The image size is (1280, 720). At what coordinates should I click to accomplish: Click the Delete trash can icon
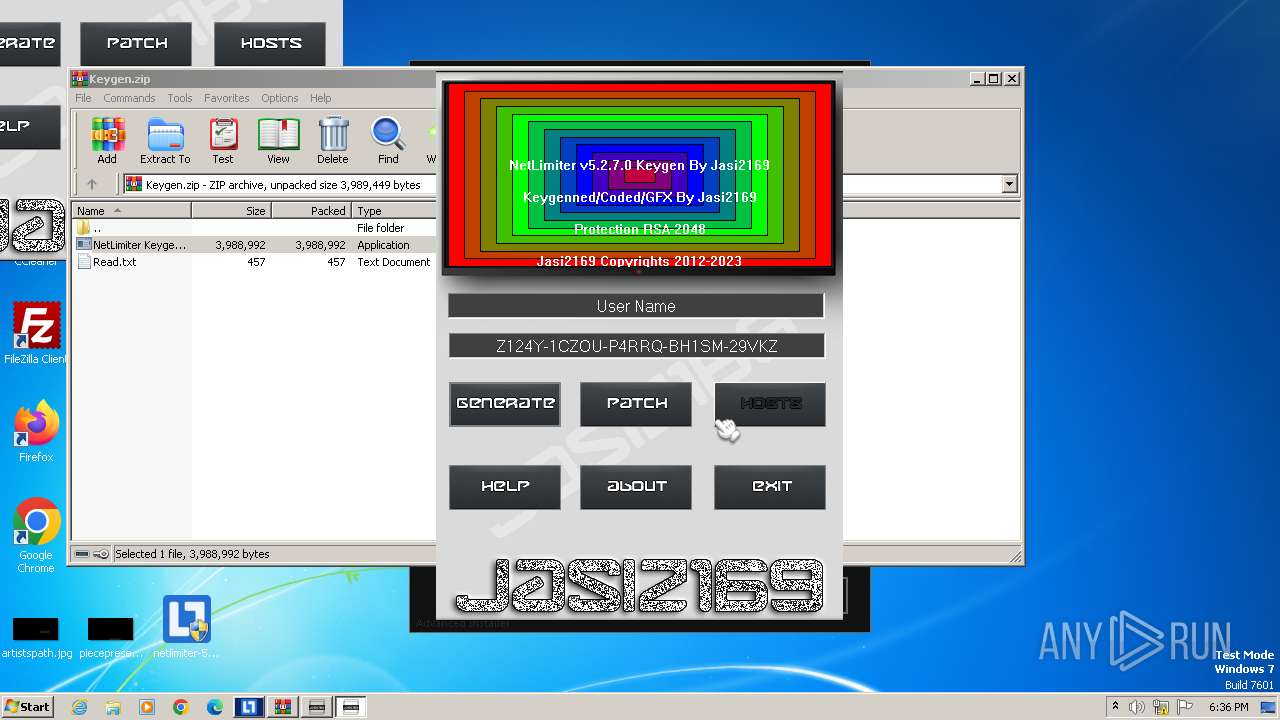tap(333, 141)
